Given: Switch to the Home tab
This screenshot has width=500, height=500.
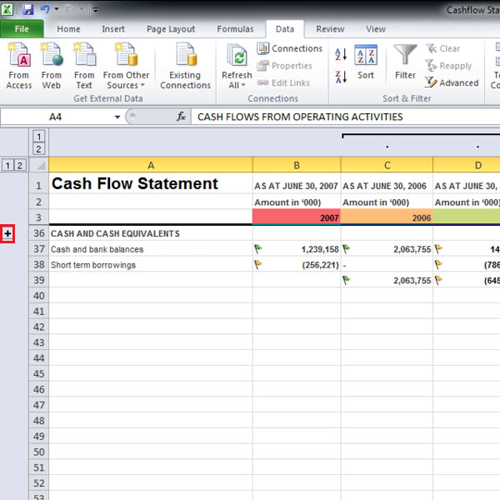Looking at the screenshot, I should pyautogui.click(x=68, y=29).
